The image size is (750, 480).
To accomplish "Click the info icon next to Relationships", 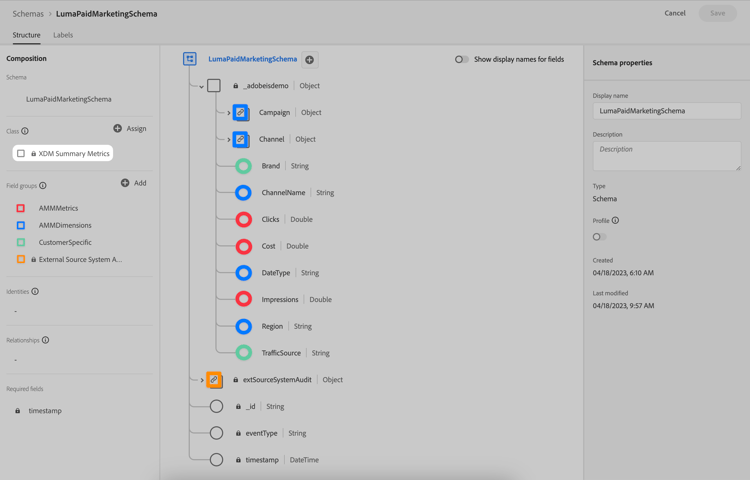I will coord(45,340).
